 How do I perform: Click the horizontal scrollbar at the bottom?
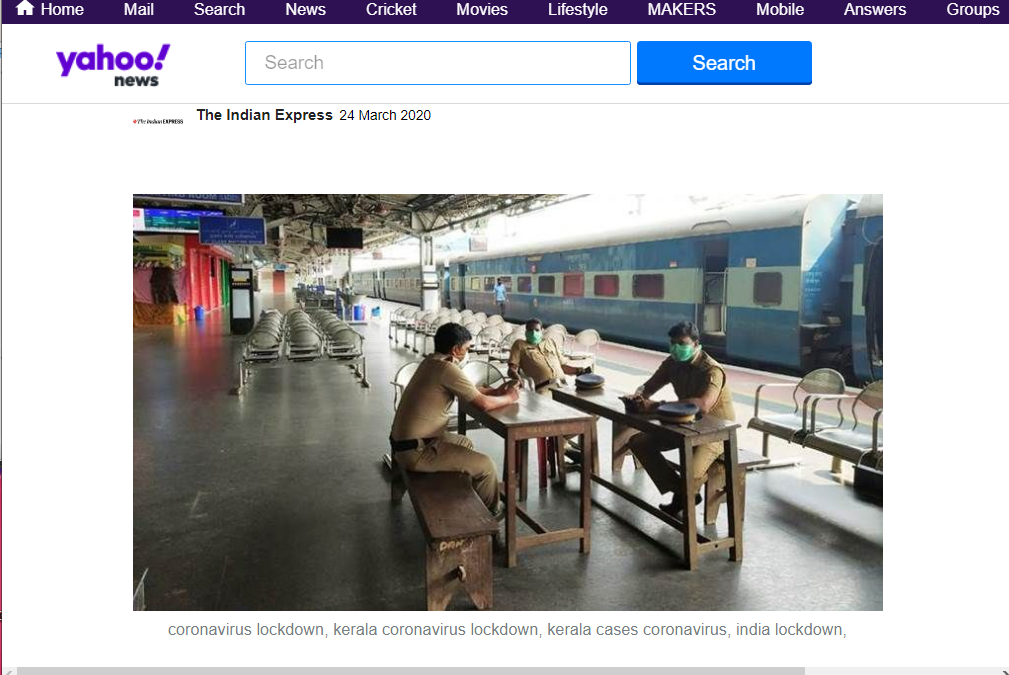[411, 671]
